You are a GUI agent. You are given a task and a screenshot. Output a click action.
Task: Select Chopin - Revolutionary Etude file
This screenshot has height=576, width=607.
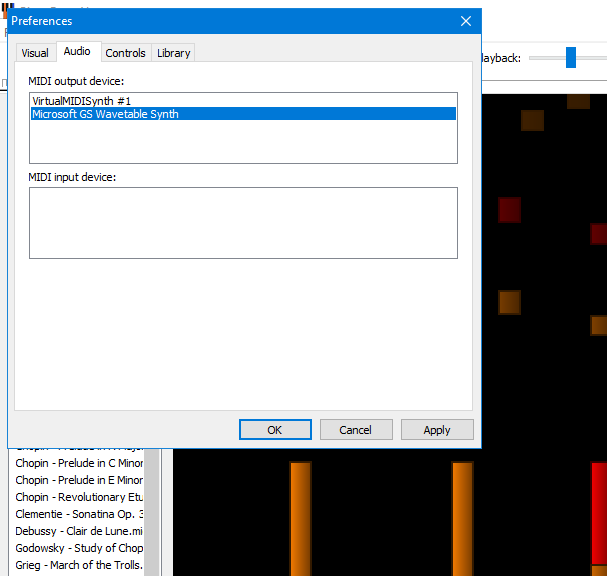click(79, 497)
